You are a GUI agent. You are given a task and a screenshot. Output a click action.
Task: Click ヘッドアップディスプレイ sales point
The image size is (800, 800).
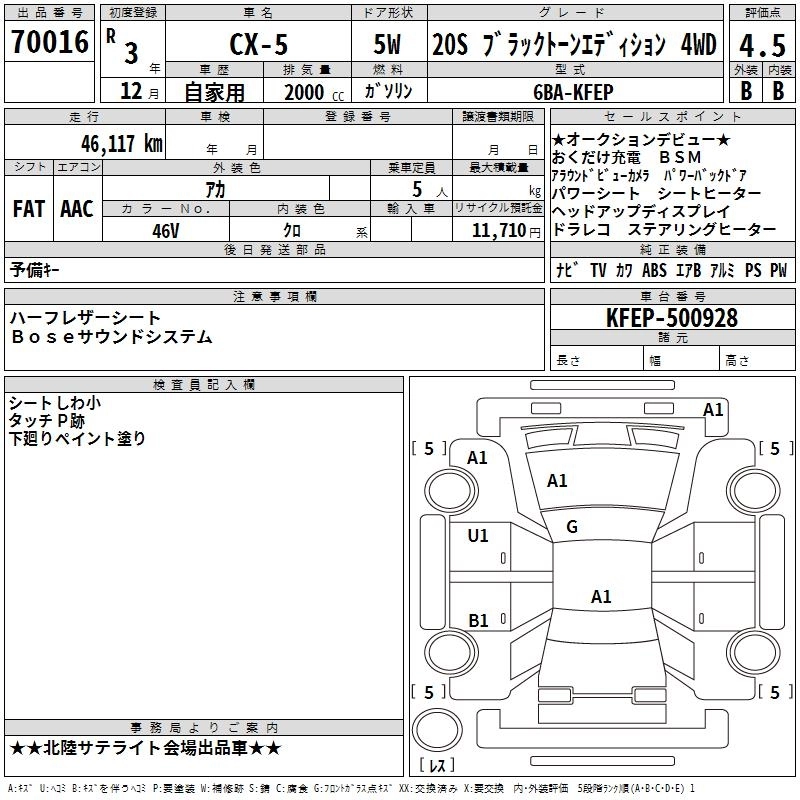click(x=641, y=211)
